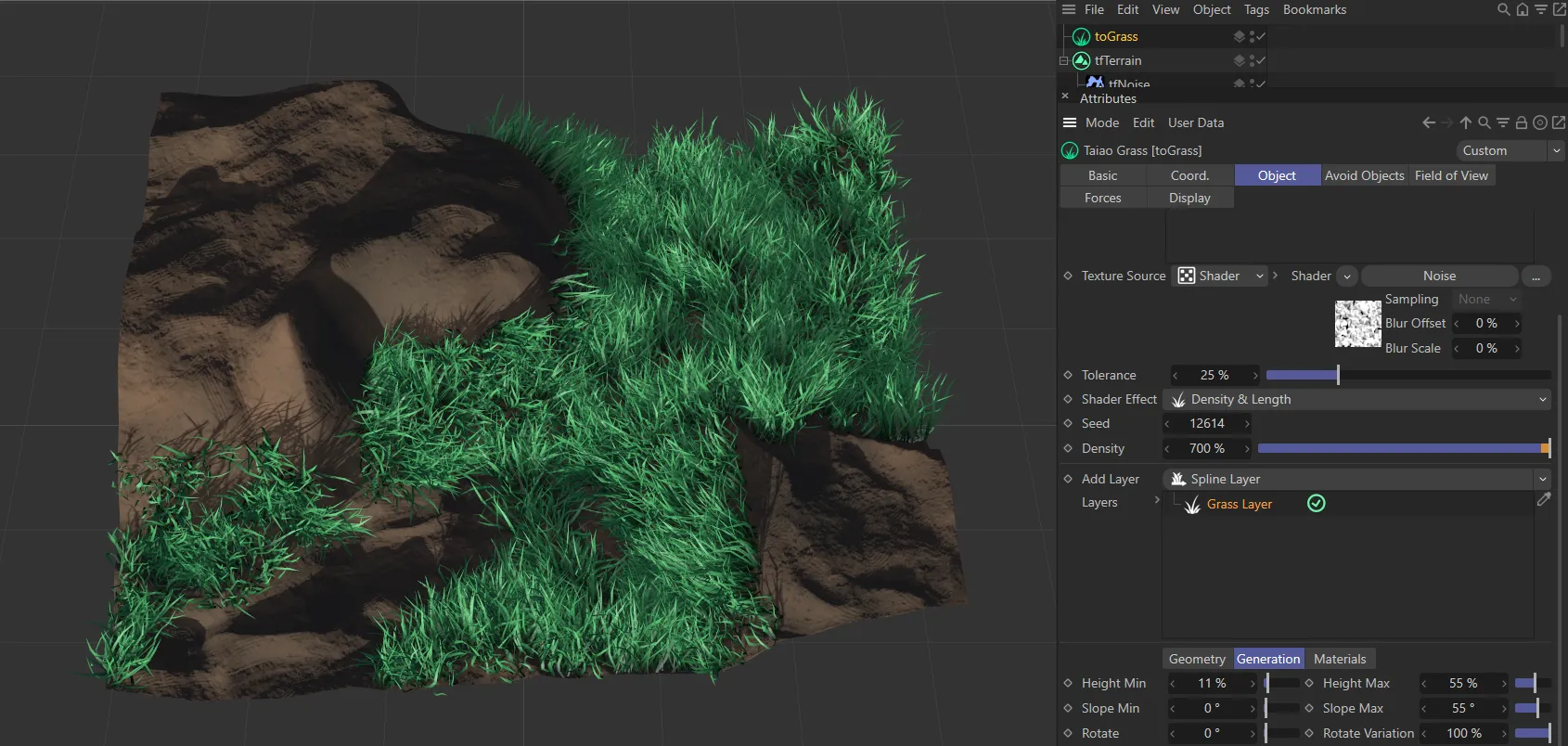1568x746 pixels.
Task: Click the Noise shader button
Action: 1439,277
